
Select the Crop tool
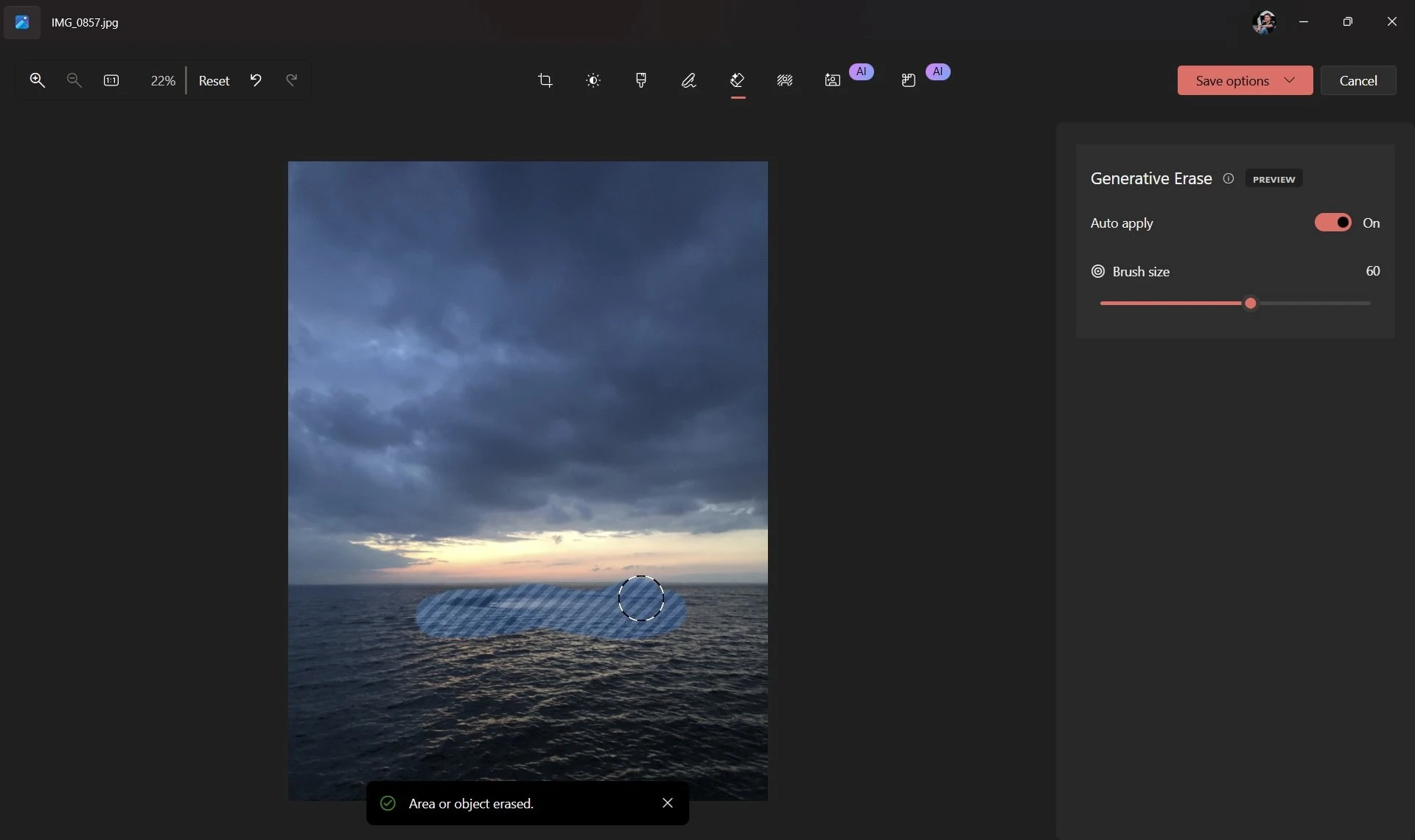coord(545,80)
